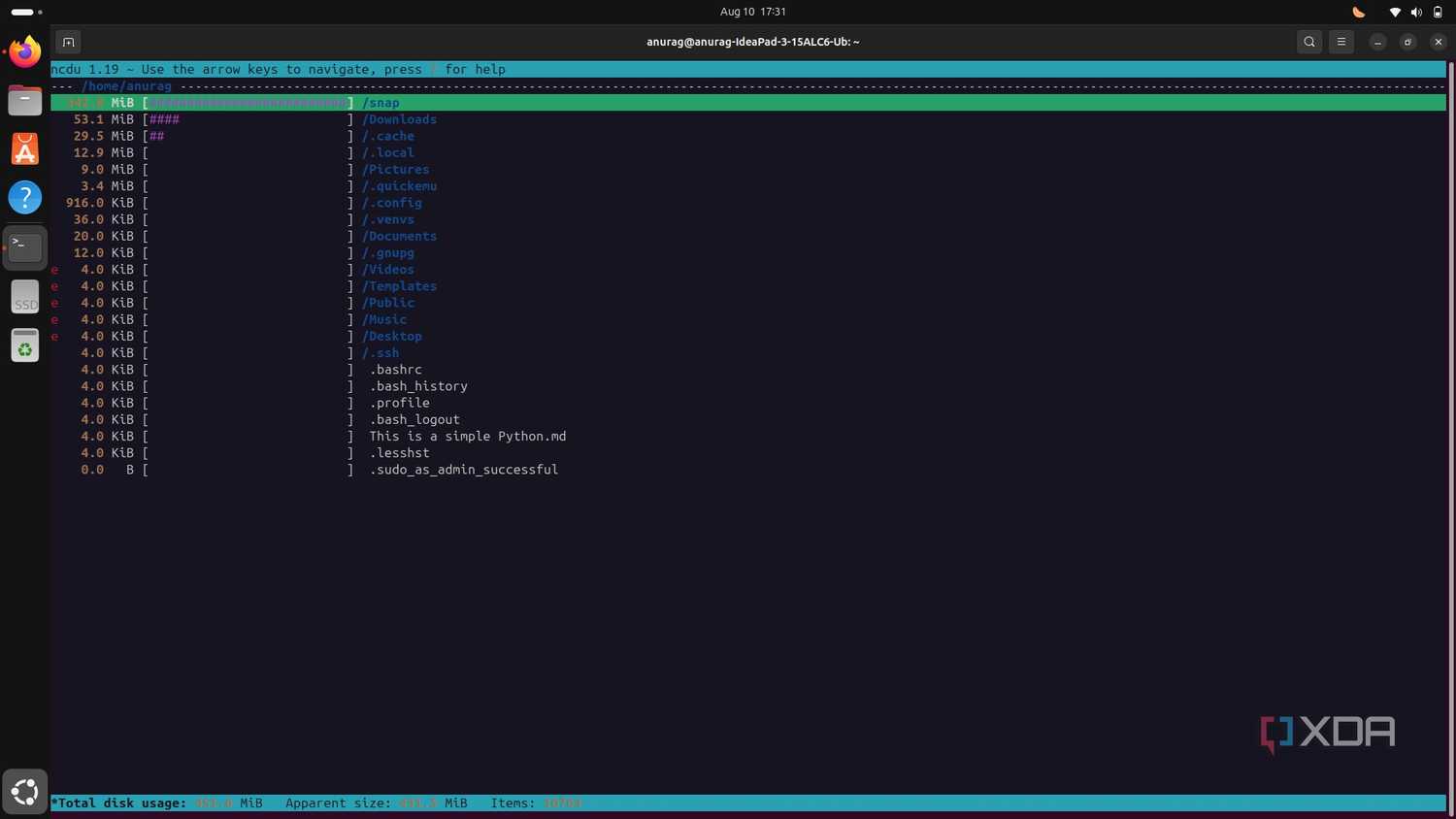The width and height of the screenshot is (1456, 819).
Task: Click the /.local directory entry
Action: [388, 152]
